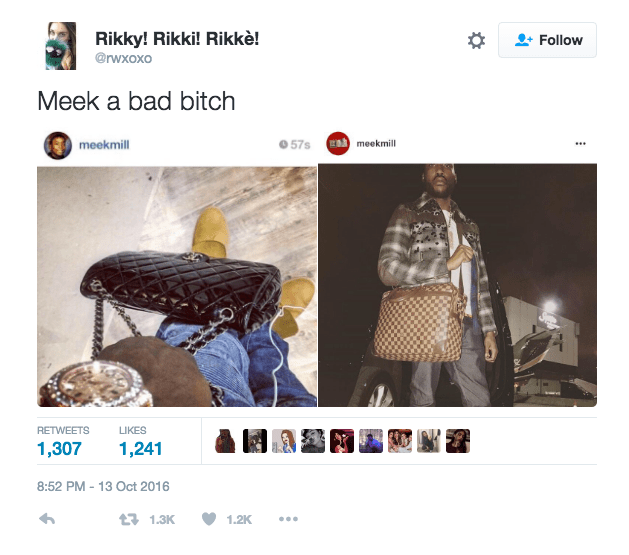Open the left Chanel bag photo
The height and width of the screenshot is (555, 629).
tap(177, 286)
